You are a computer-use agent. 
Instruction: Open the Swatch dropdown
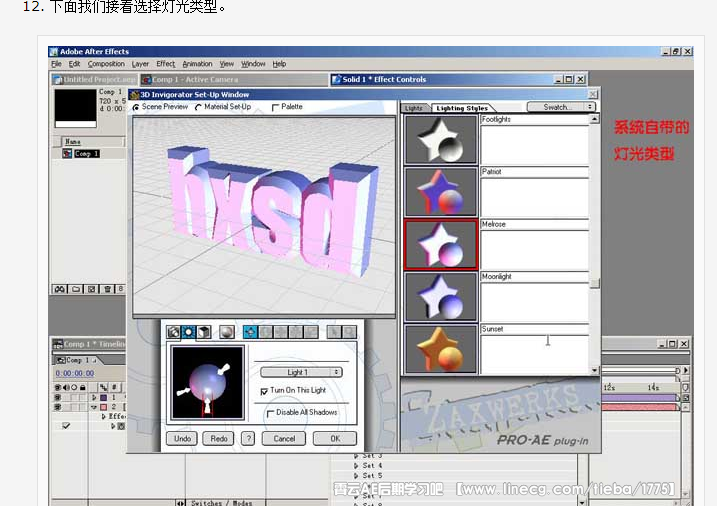tap(561, 107)
